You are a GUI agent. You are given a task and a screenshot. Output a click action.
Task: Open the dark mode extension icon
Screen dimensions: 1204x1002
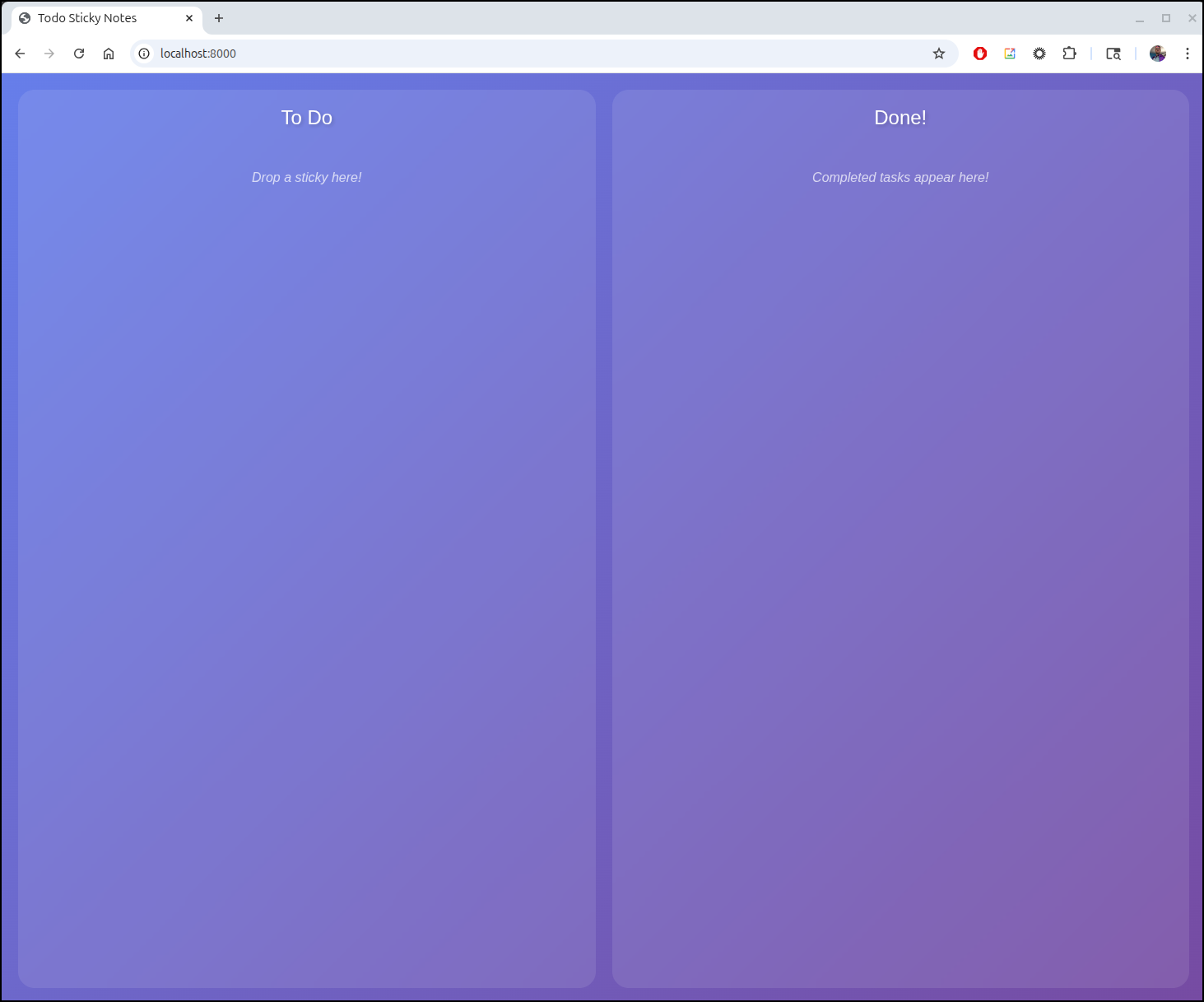coord(1039,53)
